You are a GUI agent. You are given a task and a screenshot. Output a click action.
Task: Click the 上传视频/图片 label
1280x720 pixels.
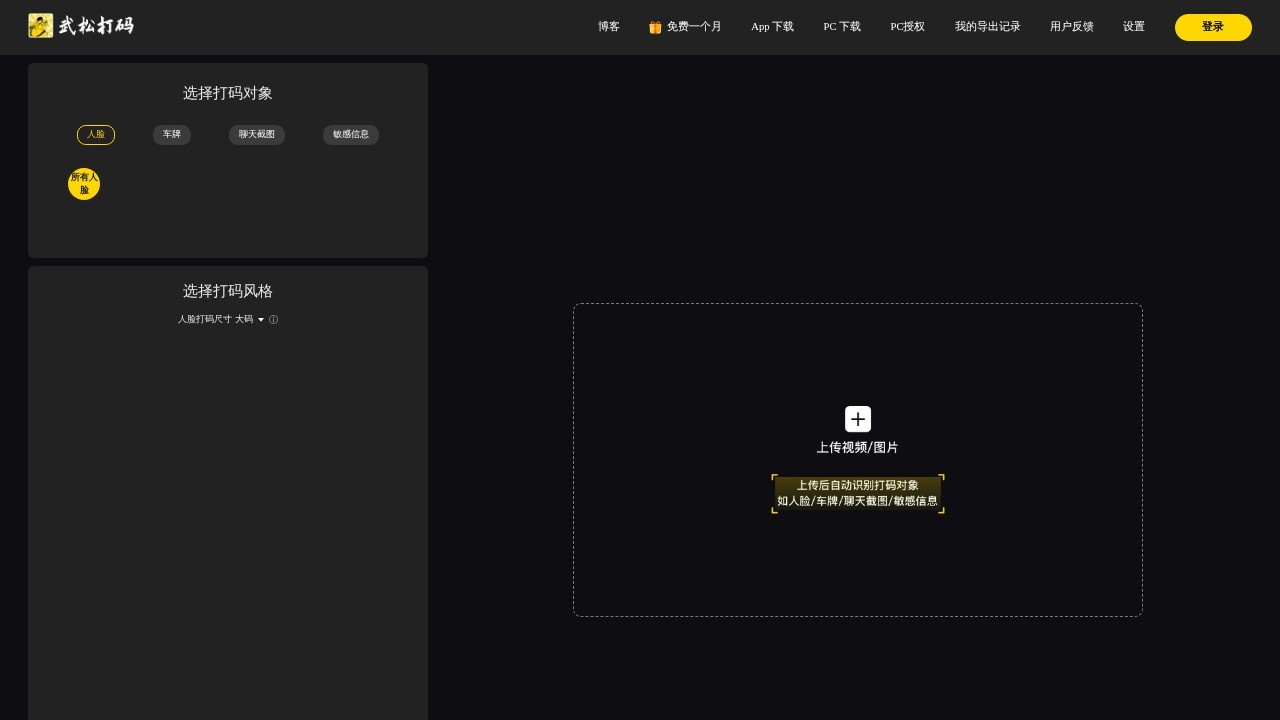pos(857,448)
